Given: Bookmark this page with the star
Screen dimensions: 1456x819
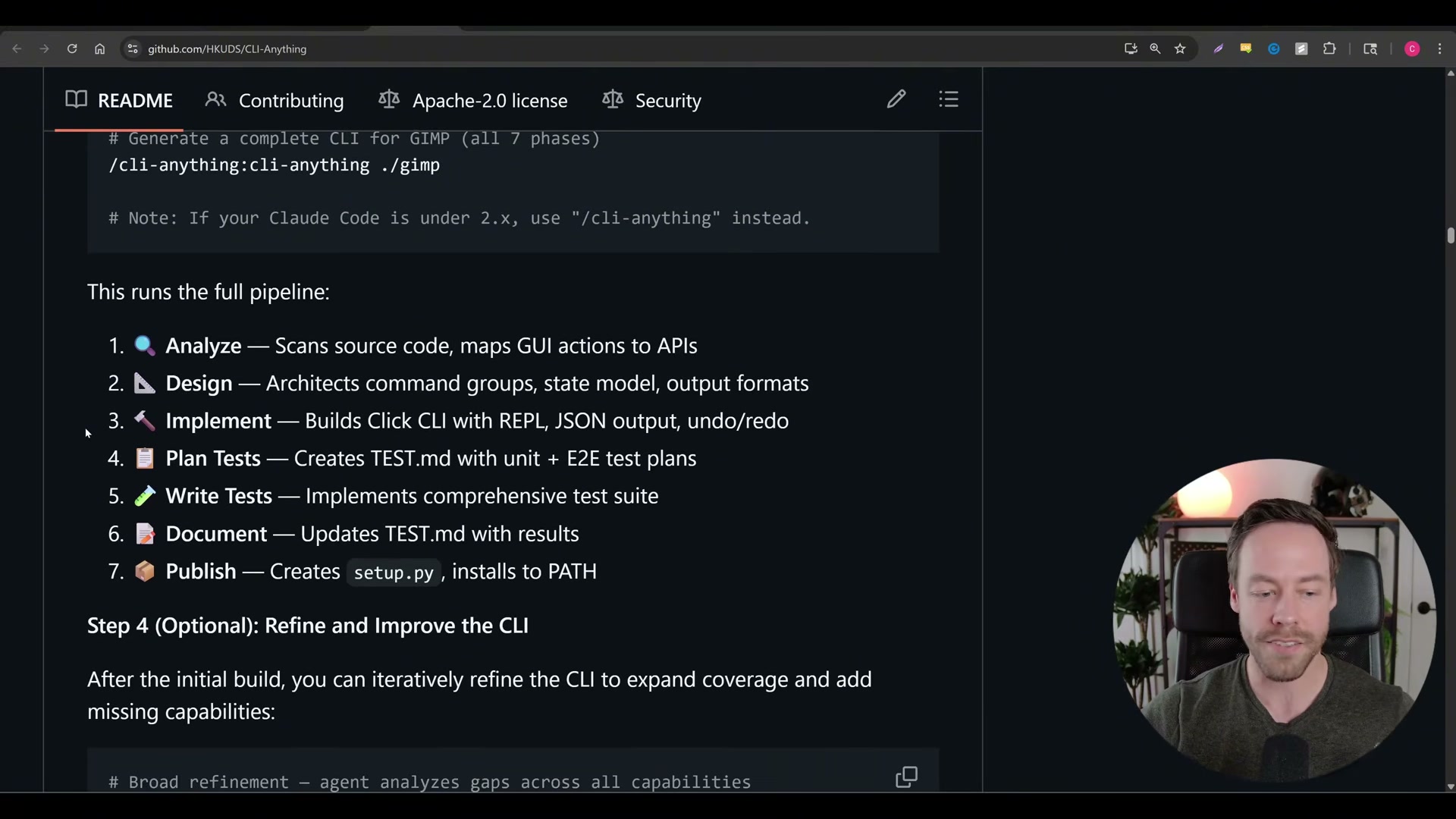Looking at the screenshot, I should point(1180,49).
